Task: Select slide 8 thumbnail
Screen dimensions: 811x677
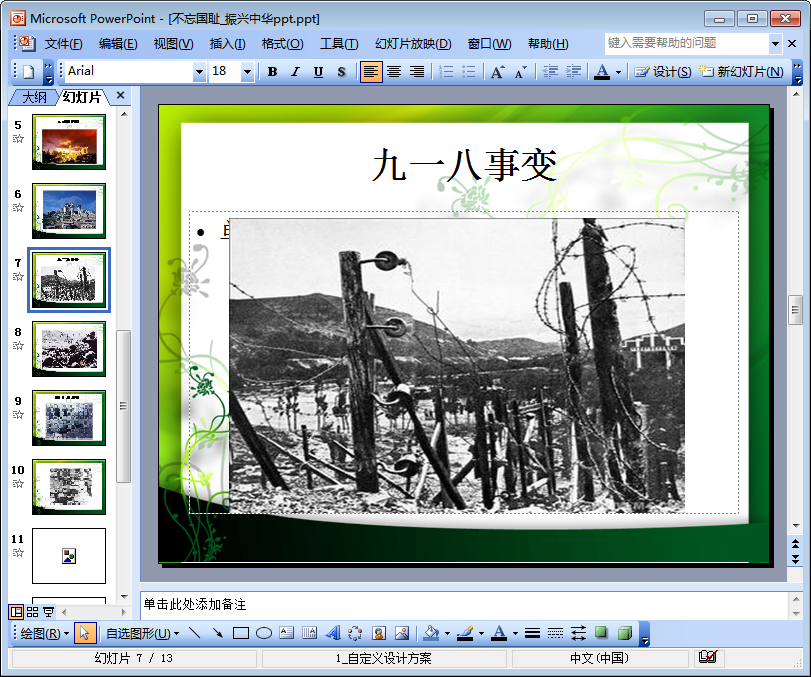Action: pyautogui.click(x=69, y=349)
